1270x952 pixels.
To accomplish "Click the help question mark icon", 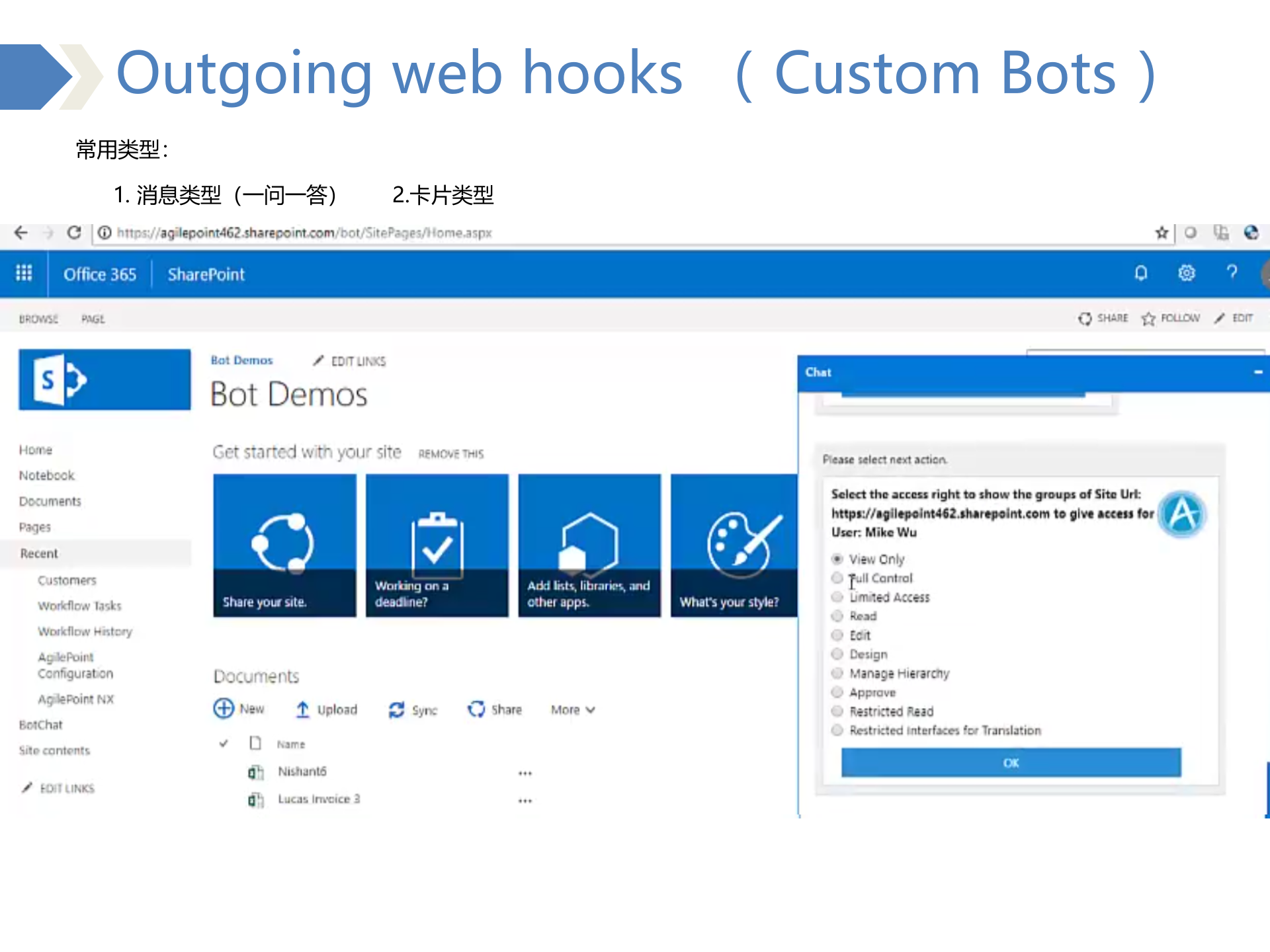I will tap(1232, 273).
